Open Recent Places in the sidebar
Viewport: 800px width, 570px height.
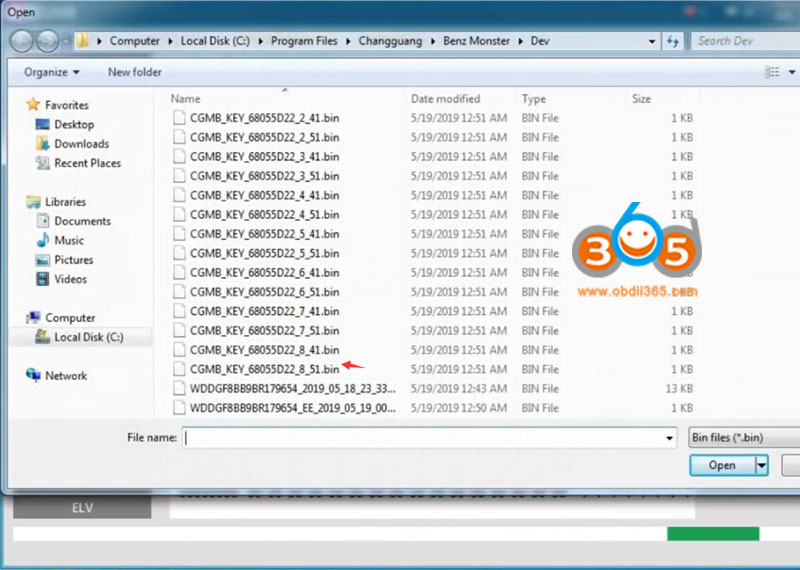click(x=87, y=163)
